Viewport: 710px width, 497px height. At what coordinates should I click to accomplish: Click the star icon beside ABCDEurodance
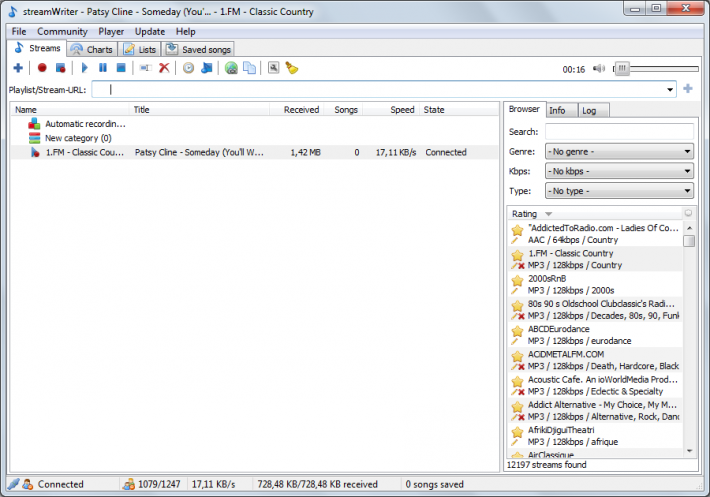[x=517, y=331]
